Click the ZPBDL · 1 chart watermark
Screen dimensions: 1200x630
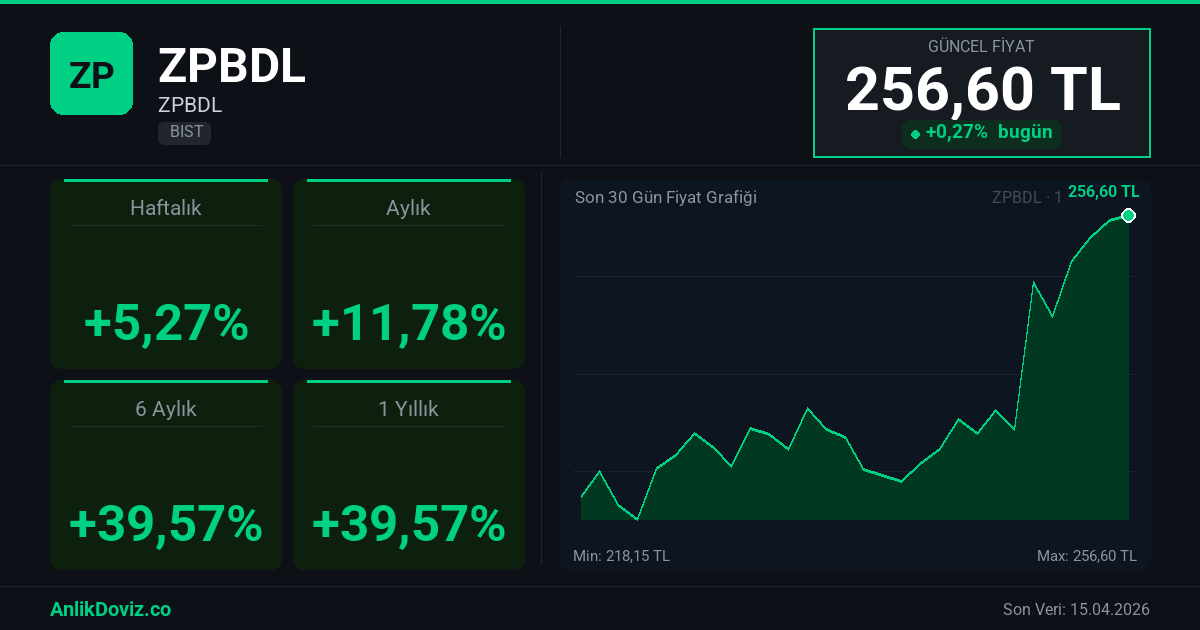(x=1026, y=197)
